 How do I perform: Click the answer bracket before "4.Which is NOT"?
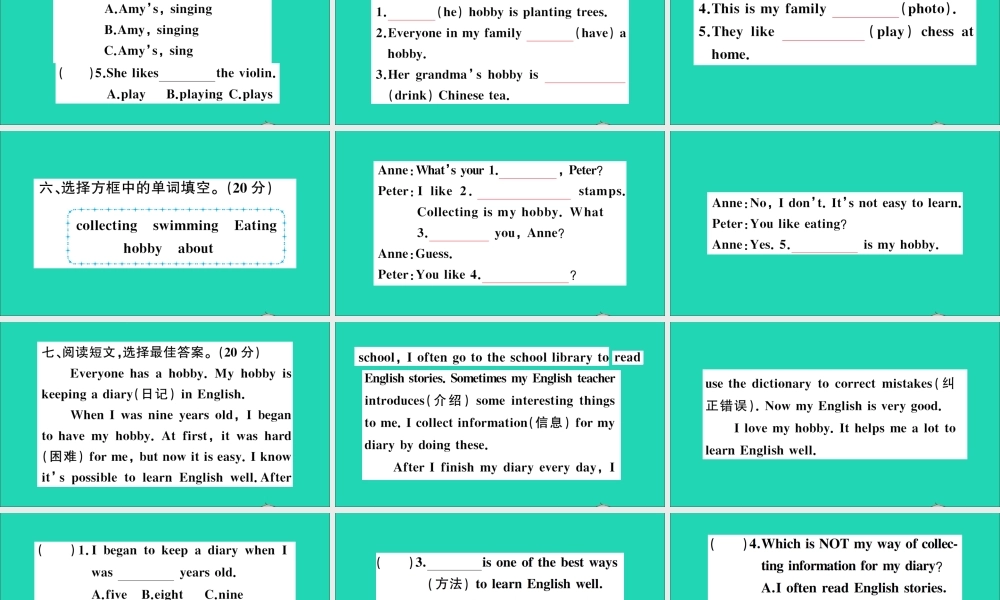(728, 544)
